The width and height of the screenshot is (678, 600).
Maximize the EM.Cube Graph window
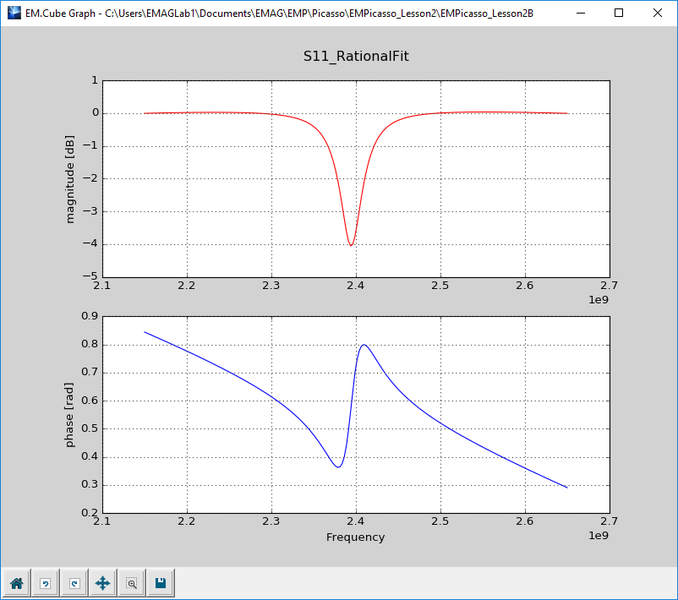(x=619, y=13)
